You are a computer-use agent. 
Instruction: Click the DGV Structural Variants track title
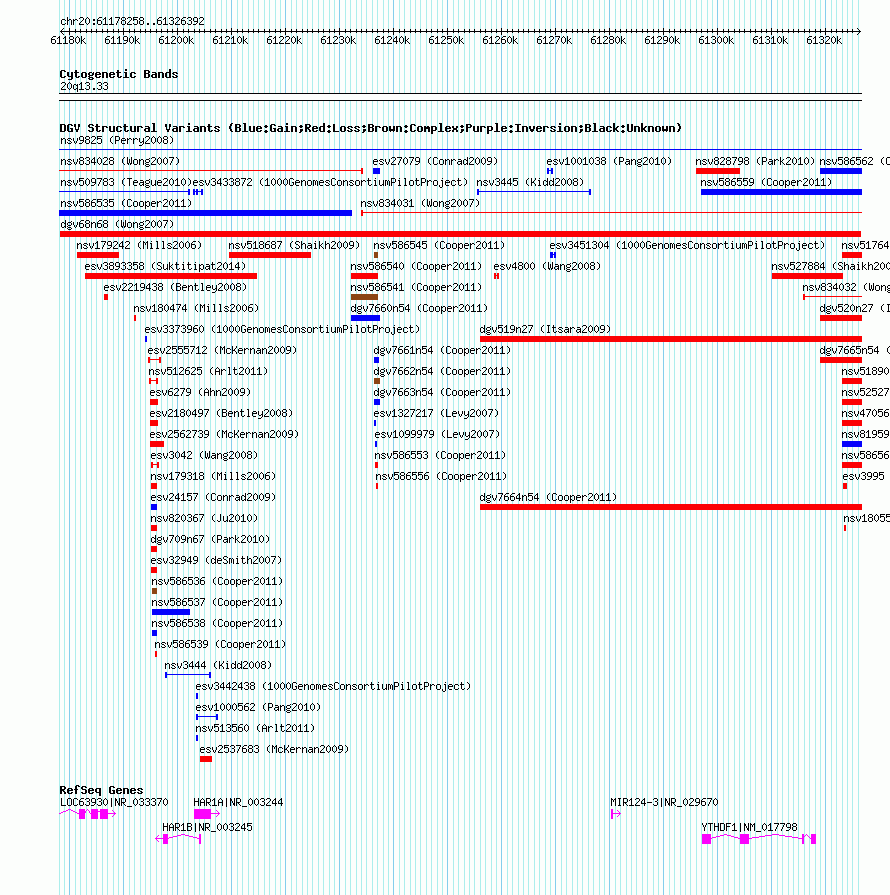pyautogui.click(x=371, y=128)
